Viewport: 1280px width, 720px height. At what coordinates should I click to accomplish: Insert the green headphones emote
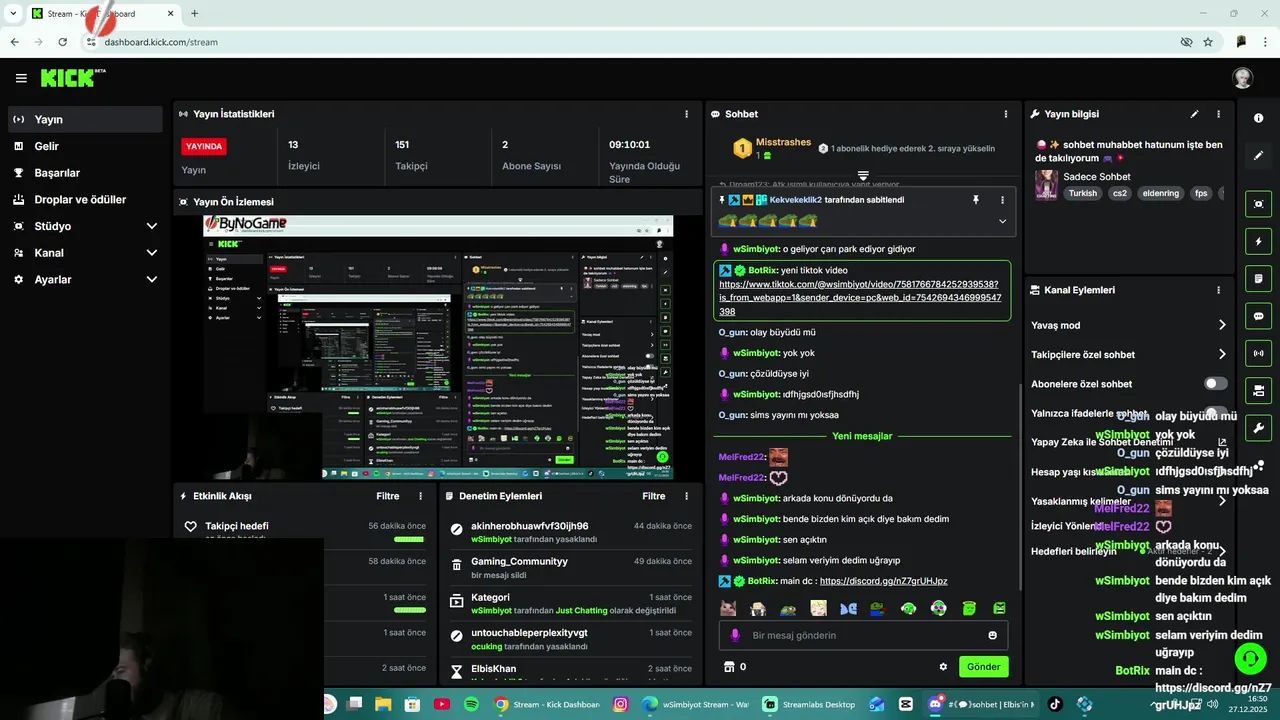[909, 608]
